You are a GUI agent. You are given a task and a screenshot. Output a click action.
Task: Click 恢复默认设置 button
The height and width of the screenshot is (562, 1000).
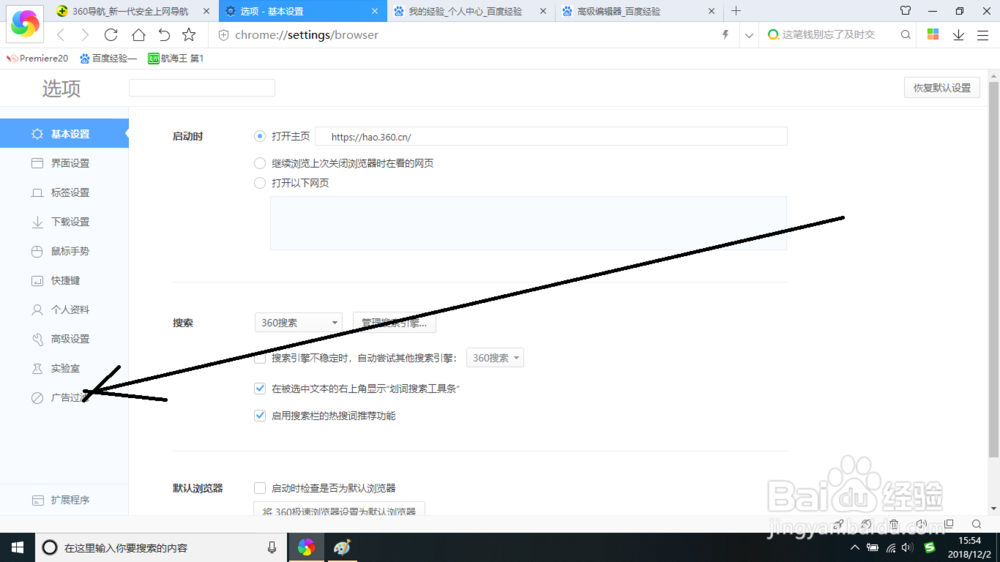pos(941,88)
